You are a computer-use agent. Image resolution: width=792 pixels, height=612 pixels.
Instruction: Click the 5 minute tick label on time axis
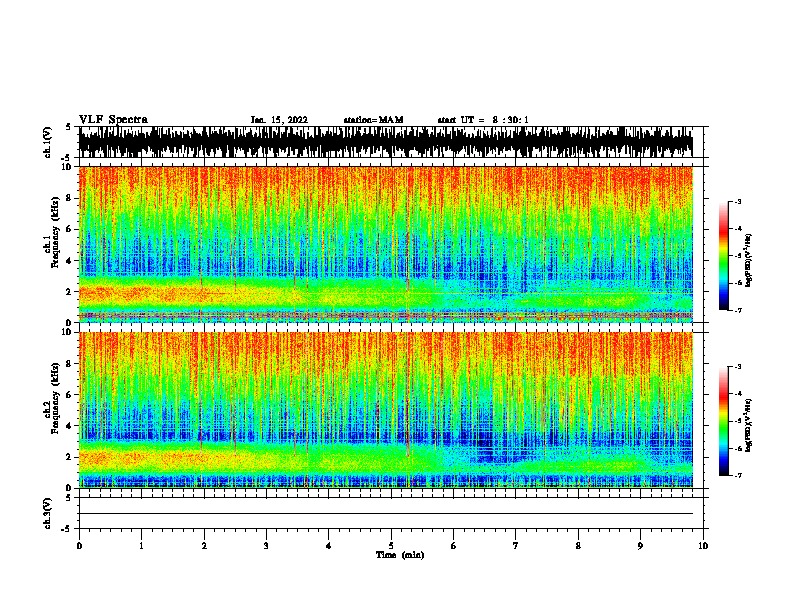click(x=391, y=546)
